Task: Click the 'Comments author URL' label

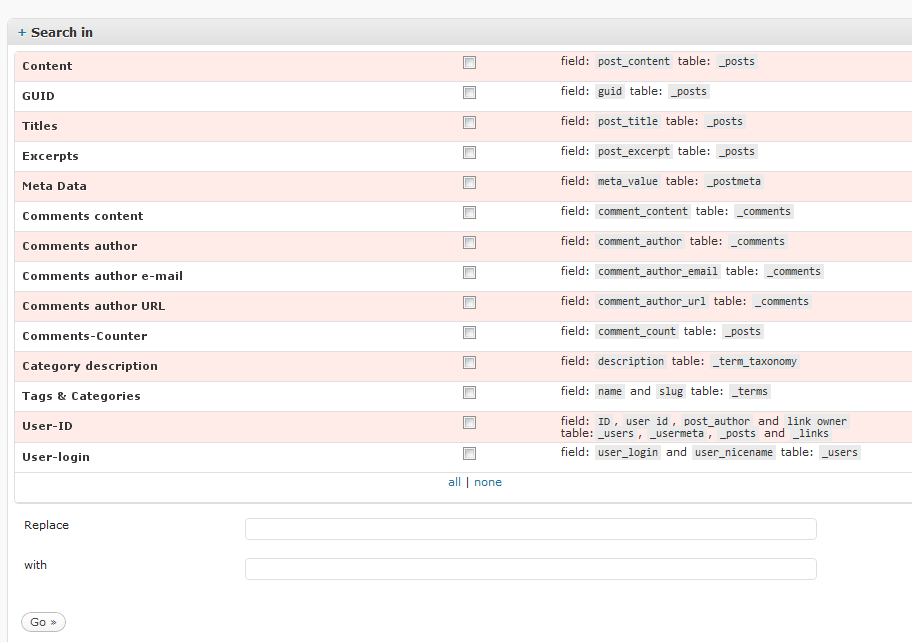Action: (94, 306)
